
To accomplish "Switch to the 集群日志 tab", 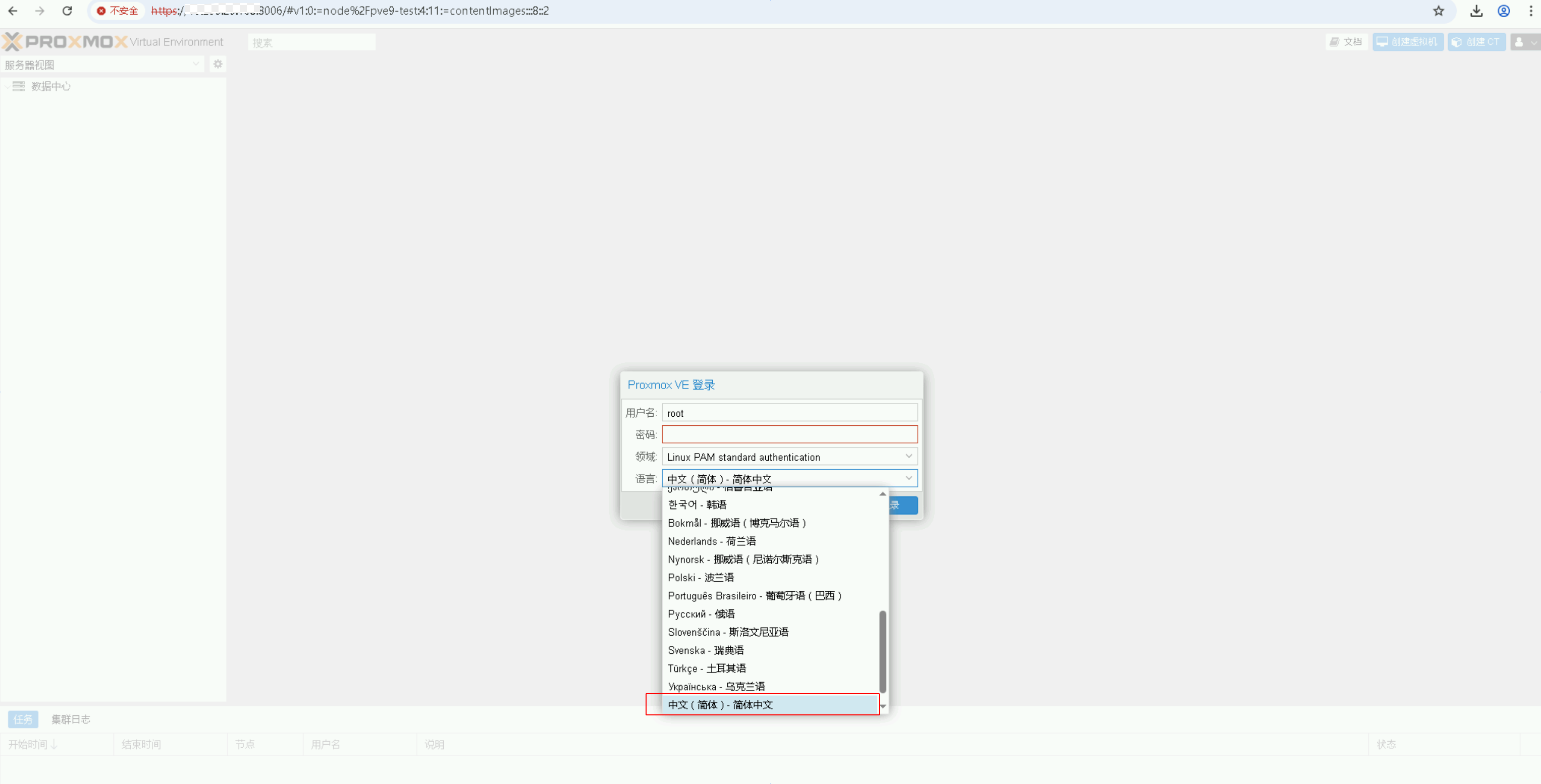I will point(71,719).
